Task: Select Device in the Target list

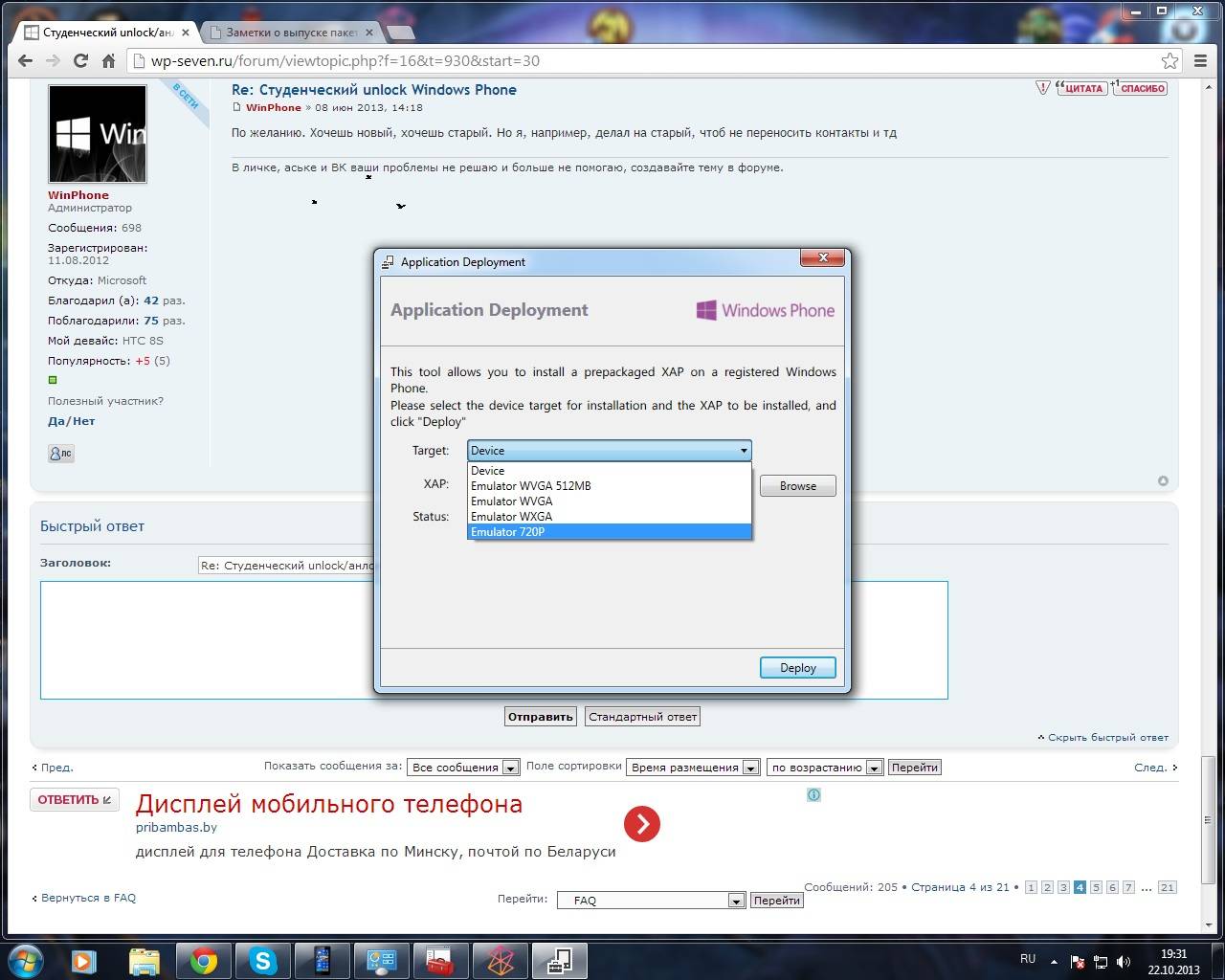Action: coord(610,470)
